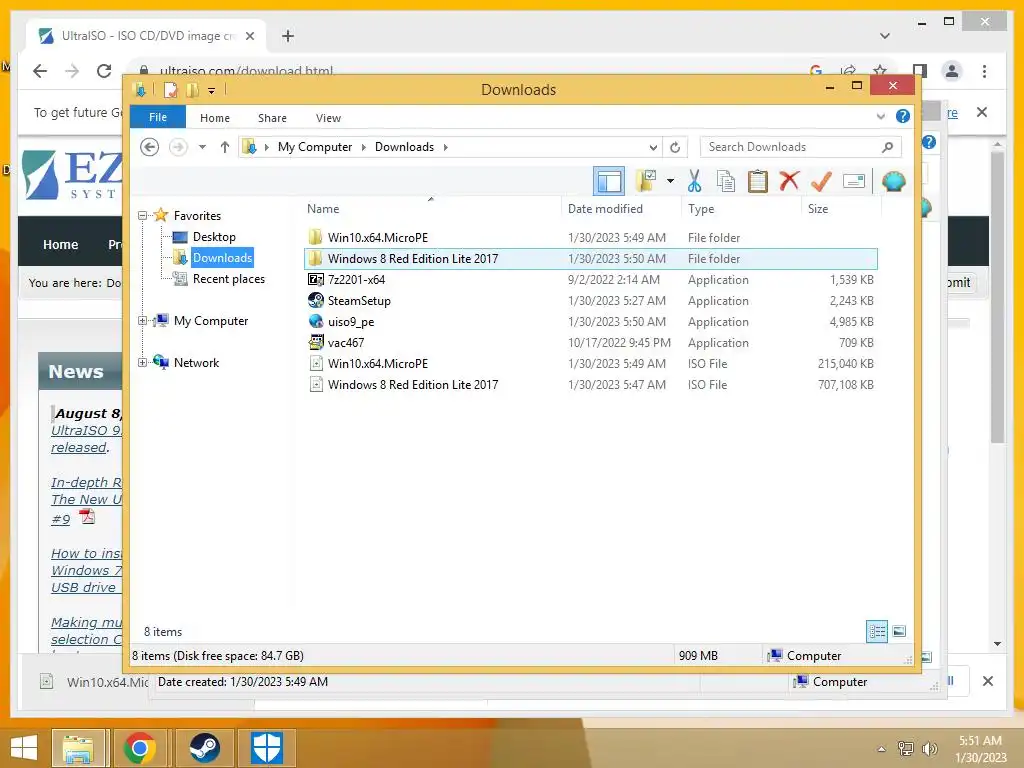Click the red X Delete icon
1024x768 pixels.
click(789, 180)
